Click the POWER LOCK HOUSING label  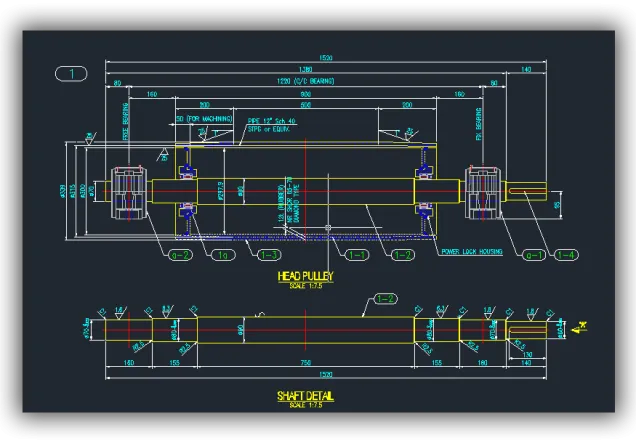click(x=472, y=252)
